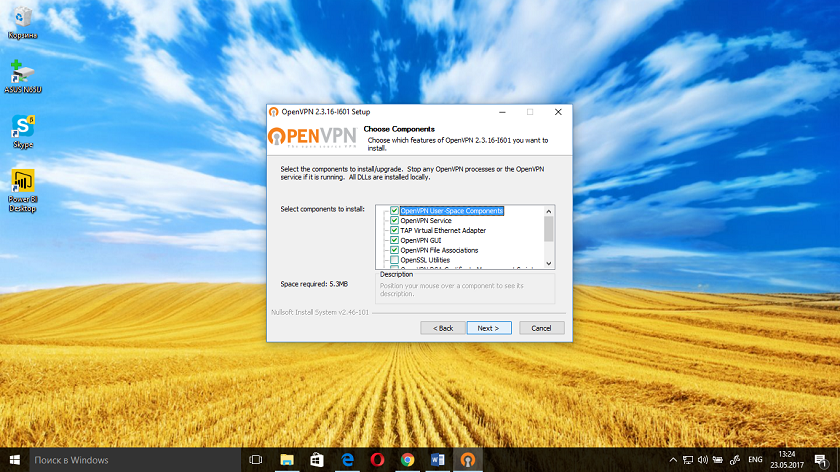Click the Windows search box
The image size is (840, 472).
[134, 460]
